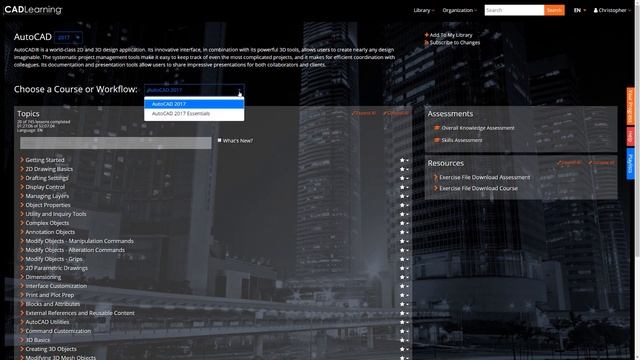Expand the Drafting Settings chevron
This screenshot has height=360, width=640.
coord(22,178)
